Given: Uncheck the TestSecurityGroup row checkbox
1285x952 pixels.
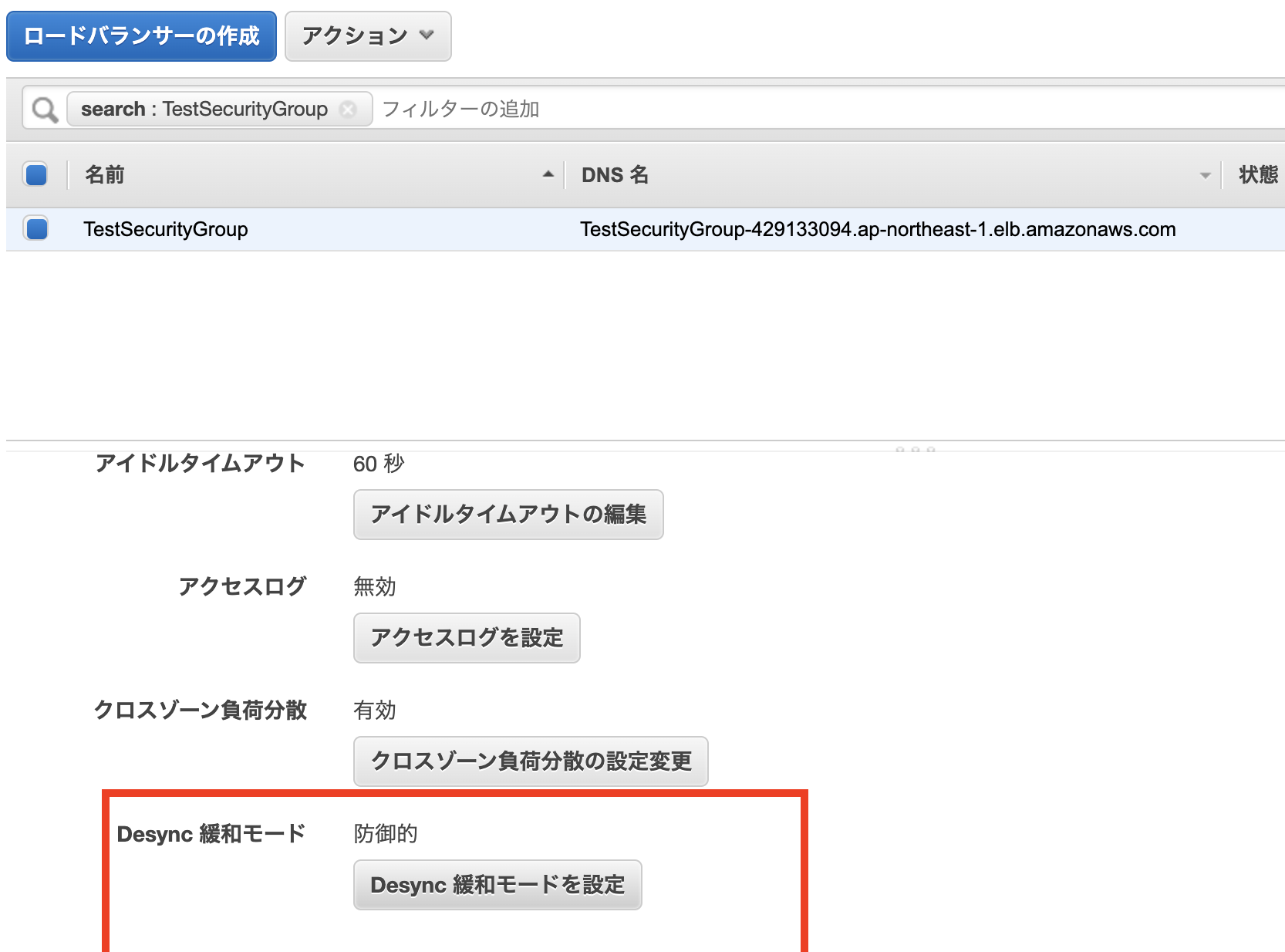Looking at the screenshot, I should click(x=35, y=229).
